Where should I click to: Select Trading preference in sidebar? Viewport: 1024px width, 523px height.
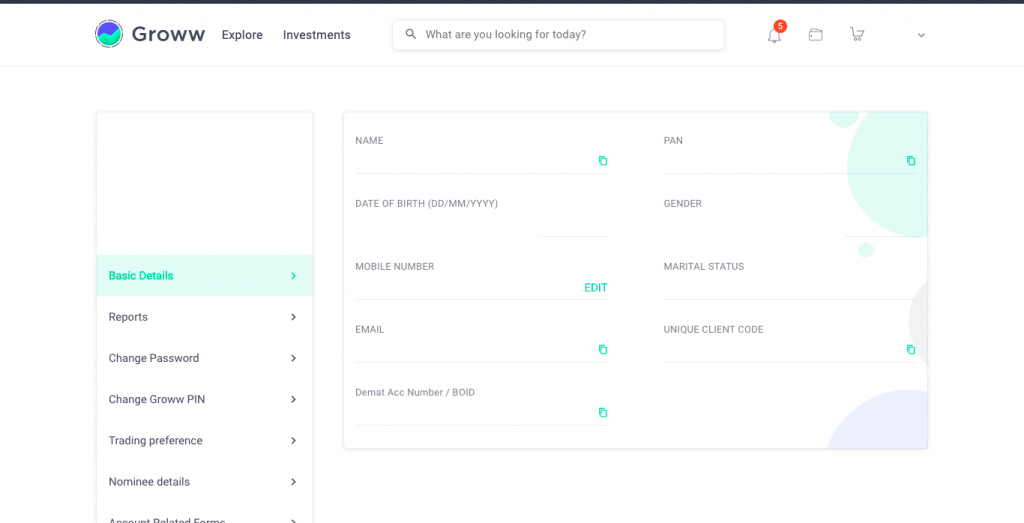click(204, 440)
